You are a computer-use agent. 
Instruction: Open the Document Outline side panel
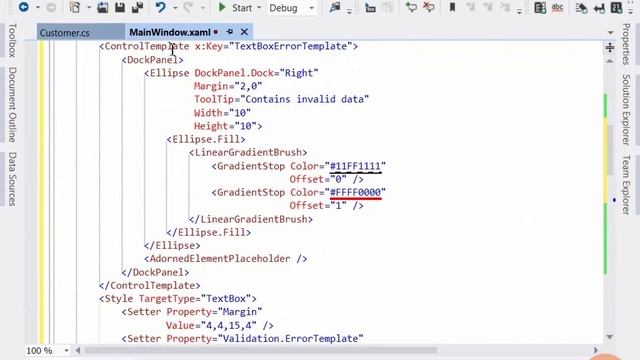click(x=12, y=104)
